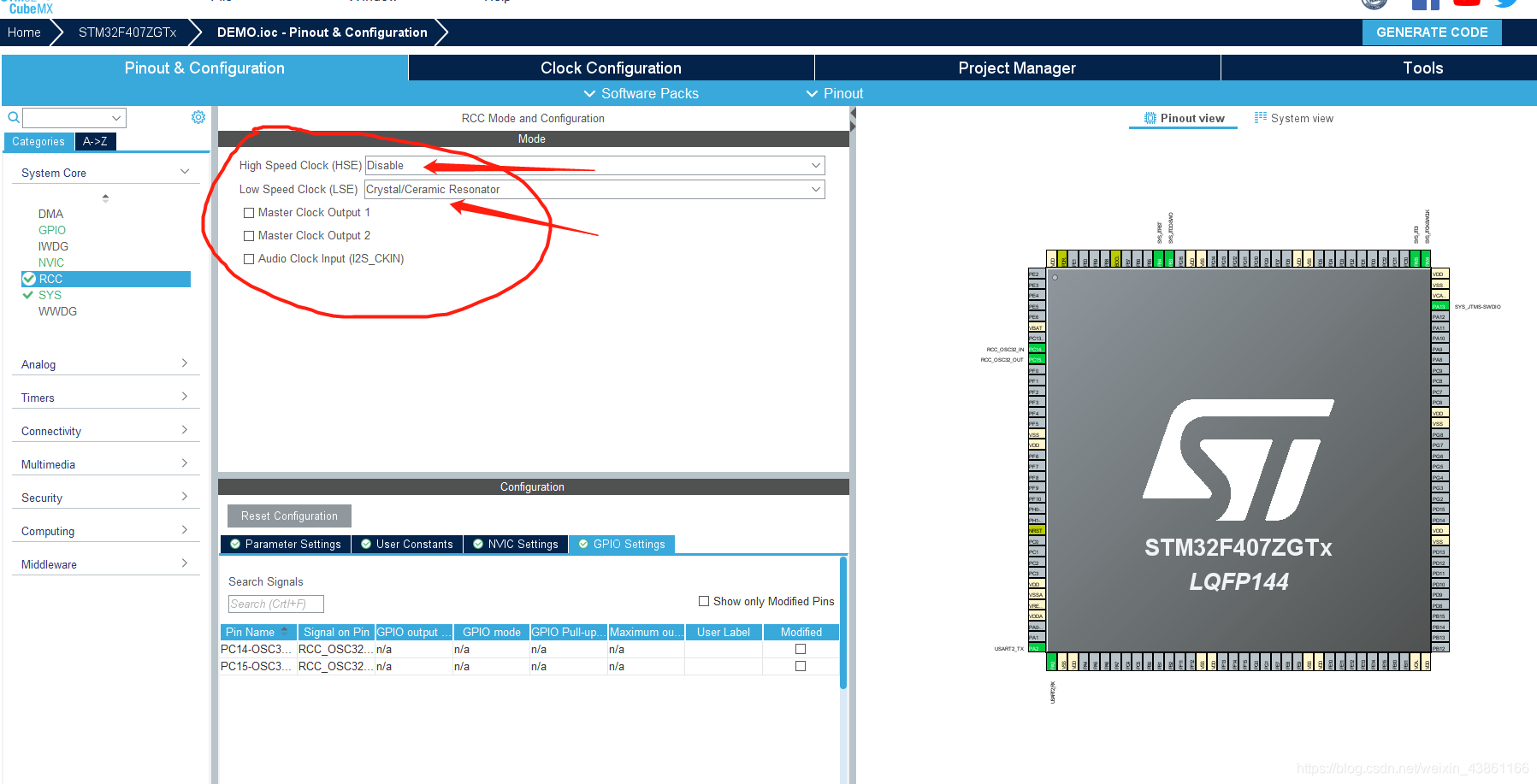Click the STM32F407ZGTx breadcrumb
1537x784 pixels.
pos(127,32)
